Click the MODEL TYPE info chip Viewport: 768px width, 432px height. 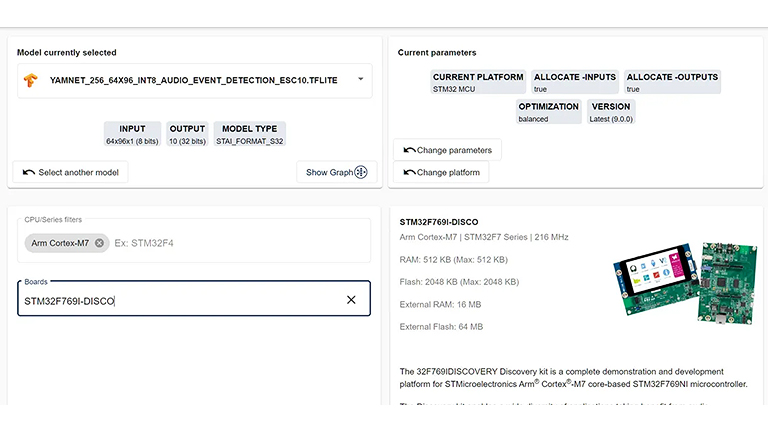click(x=249, y=135)
